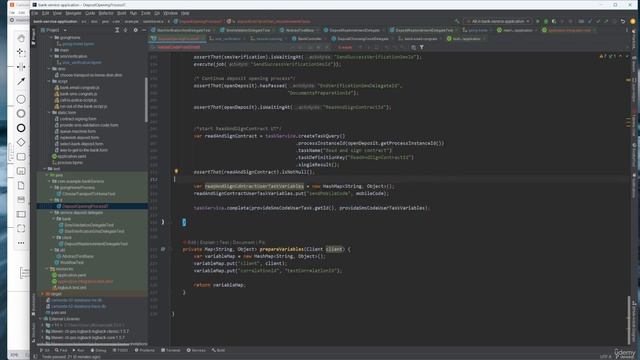Select the move tool in annotation sidebar
Image resolution: width=640 pixels, height=360 pixels.
tap(21, 52)
